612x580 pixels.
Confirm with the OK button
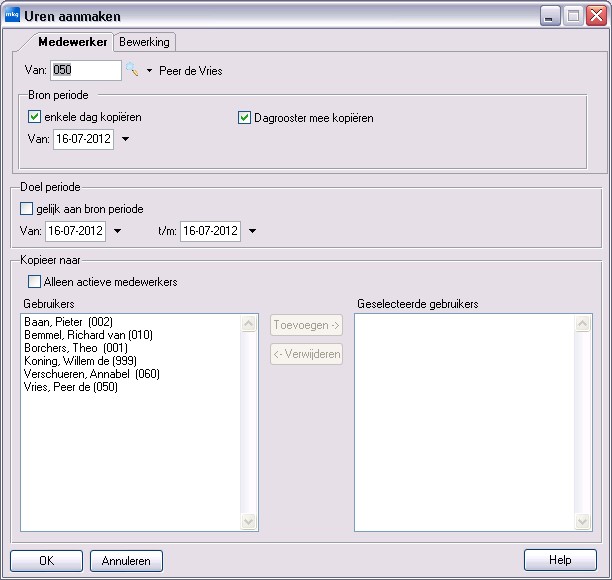[x=46, y=561]
